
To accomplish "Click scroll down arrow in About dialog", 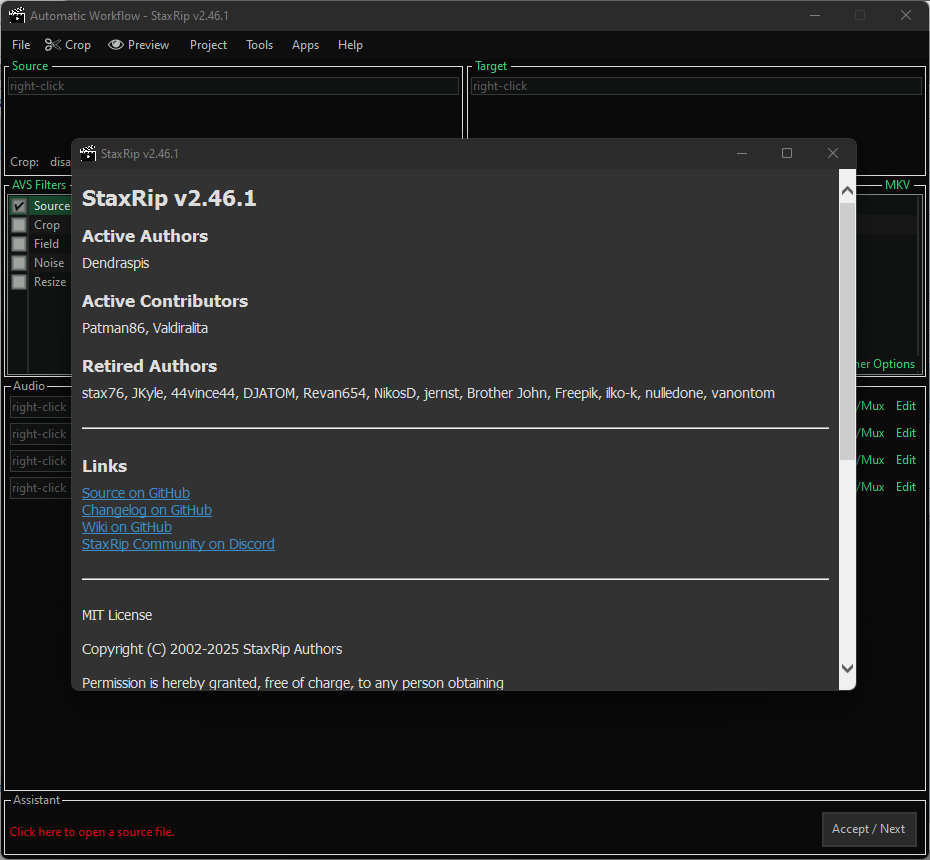I will (848, 668).
